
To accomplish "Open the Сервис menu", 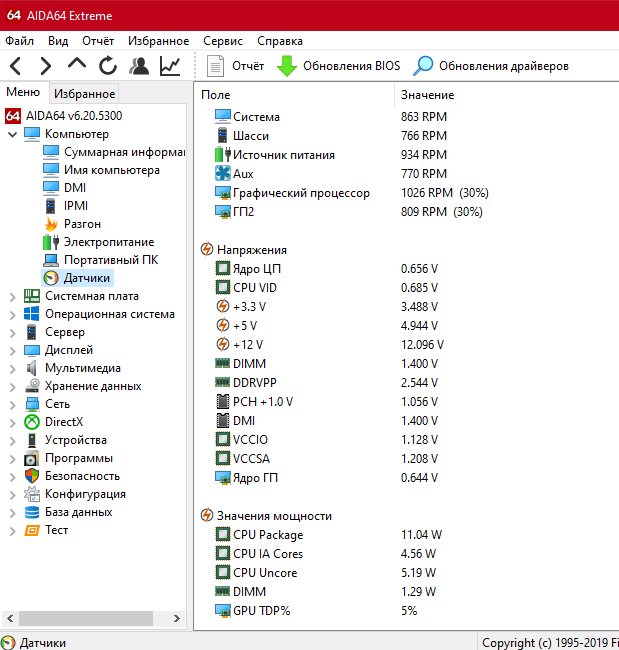I will tap(222, 41).
